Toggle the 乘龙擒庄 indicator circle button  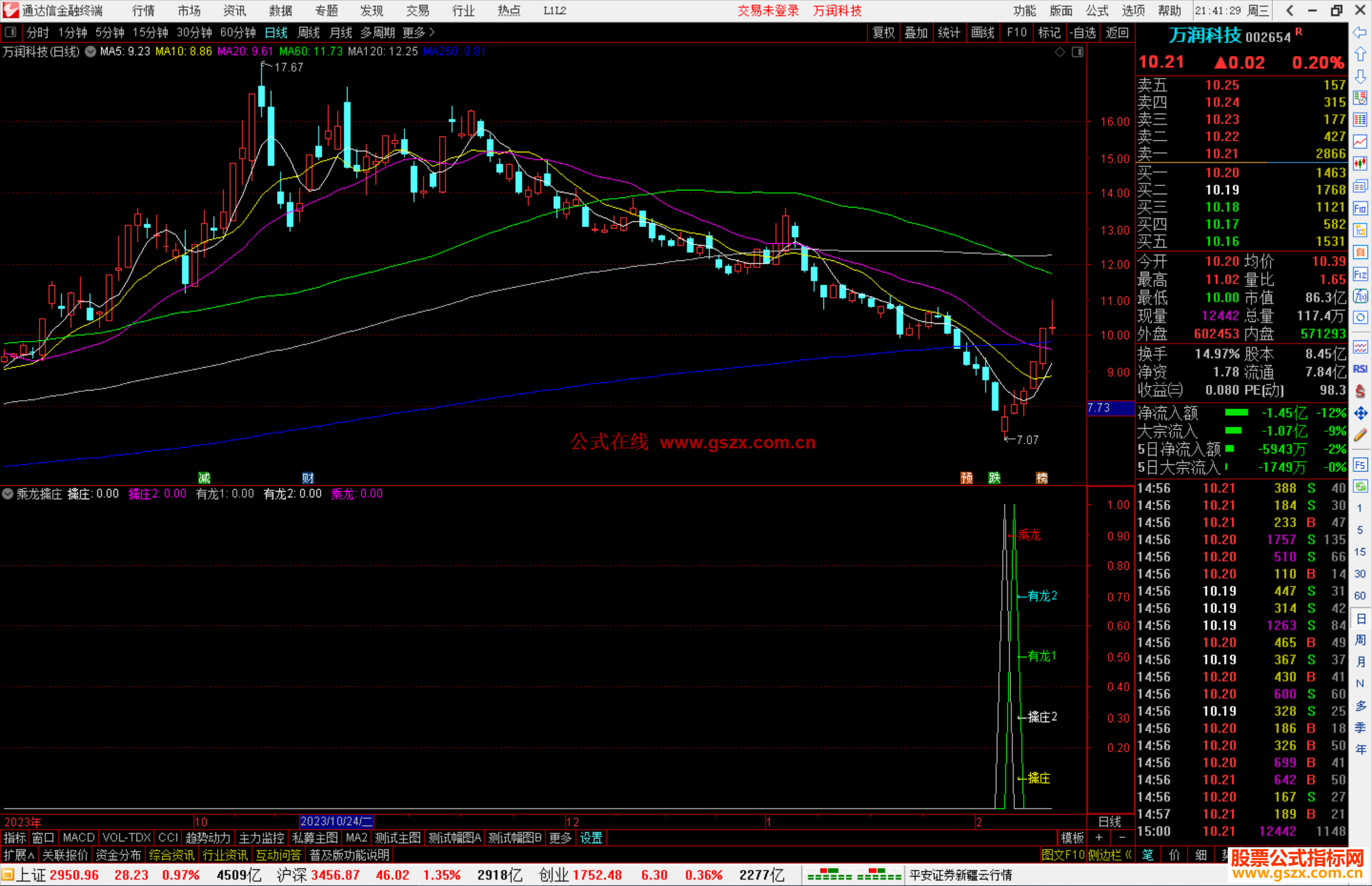coord(8,493)
